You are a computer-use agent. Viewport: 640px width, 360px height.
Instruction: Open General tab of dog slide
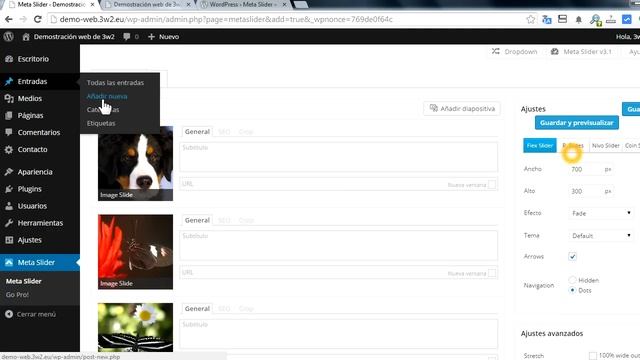197,131
